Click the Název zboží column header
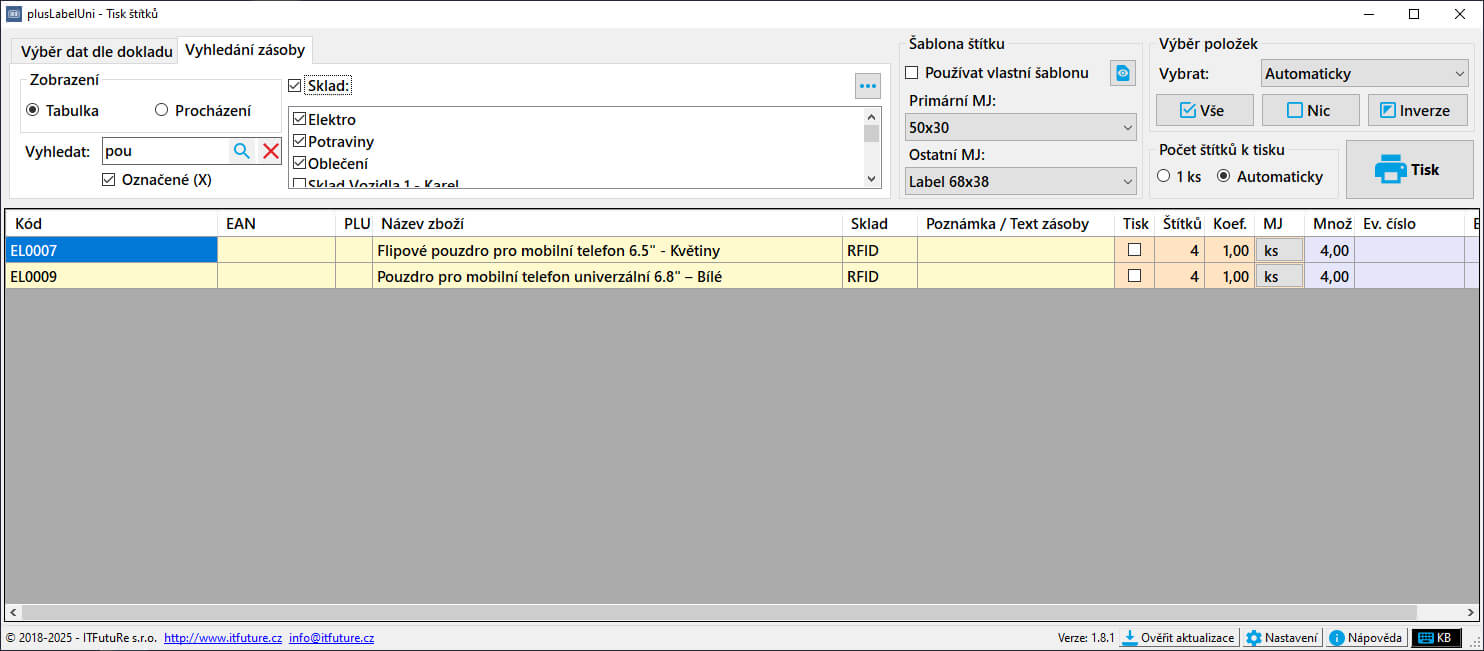The width and height of the screenshot is (1484, 651). [x=606, y=224]
